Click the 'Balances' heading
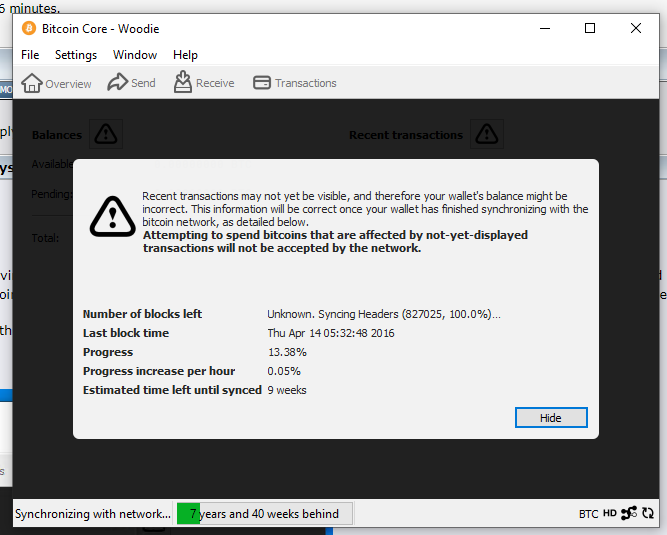Viewport: 667px width, 535px height. pyautogui.click(x=57, y=135)
